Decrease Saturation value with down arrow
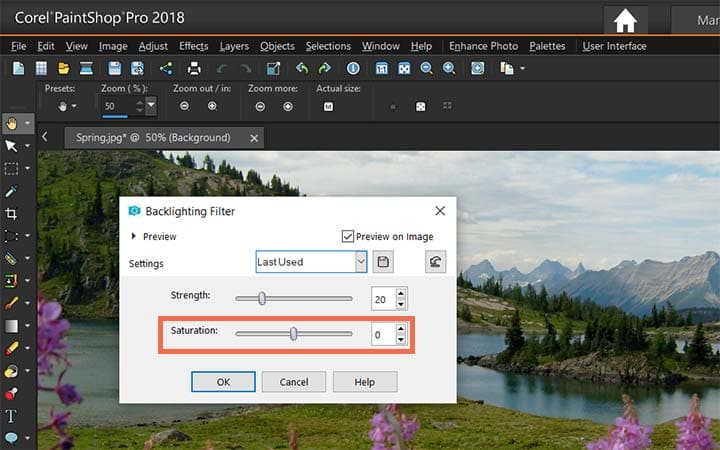Screen dimensions: 720x450 tap(401, 339)
